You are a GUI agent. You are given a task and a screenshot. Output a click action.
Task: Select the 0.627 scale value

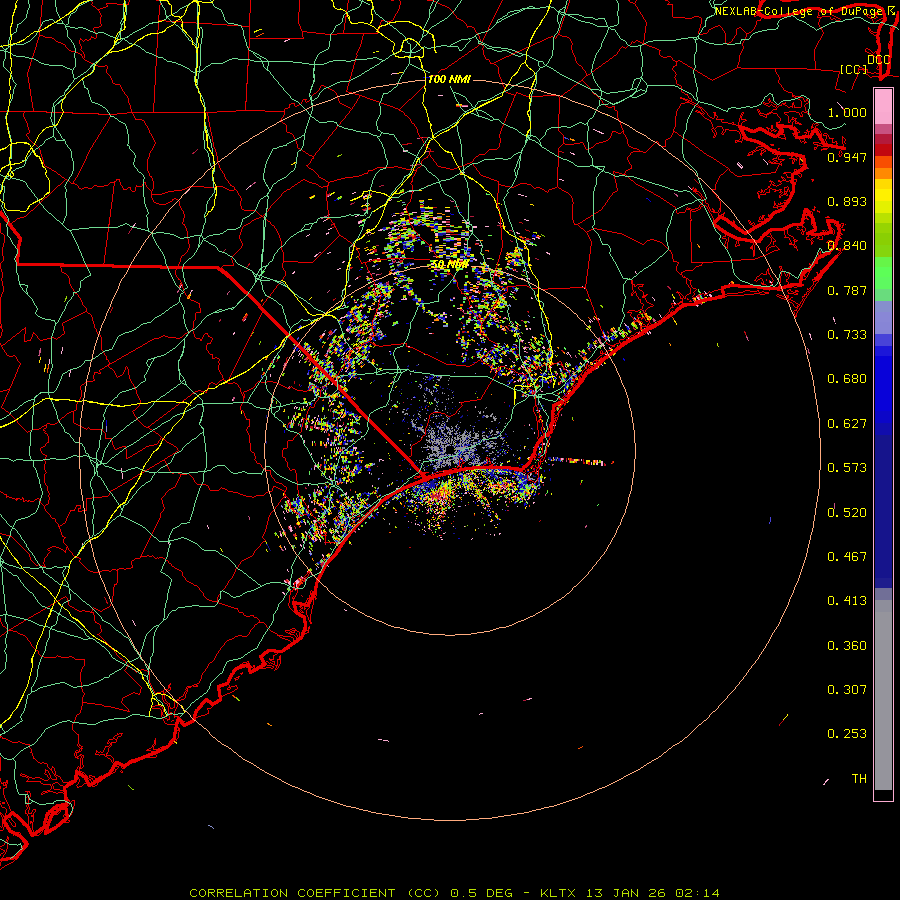[x=847, y=423]
